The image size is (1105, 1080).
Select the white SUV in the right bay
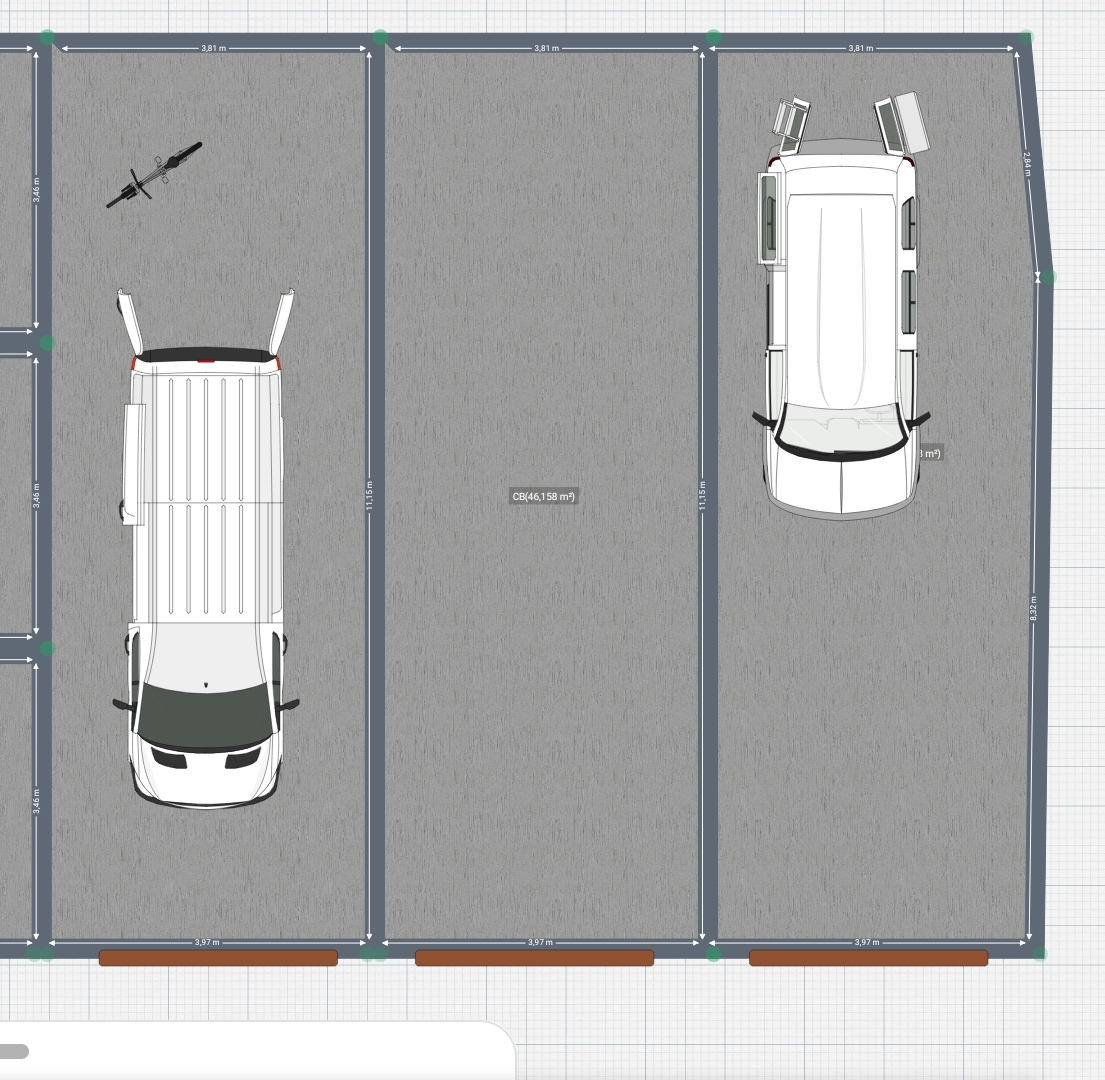(x=842, y=320)
